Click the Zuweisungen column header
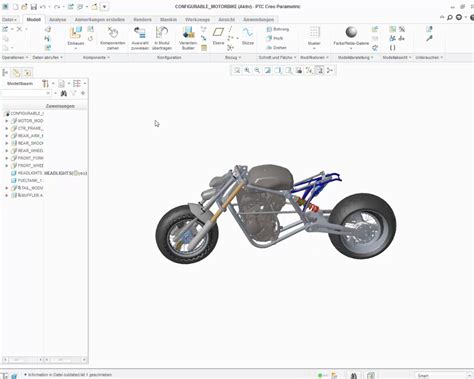The image size is (474, 379). pos(60,106)
